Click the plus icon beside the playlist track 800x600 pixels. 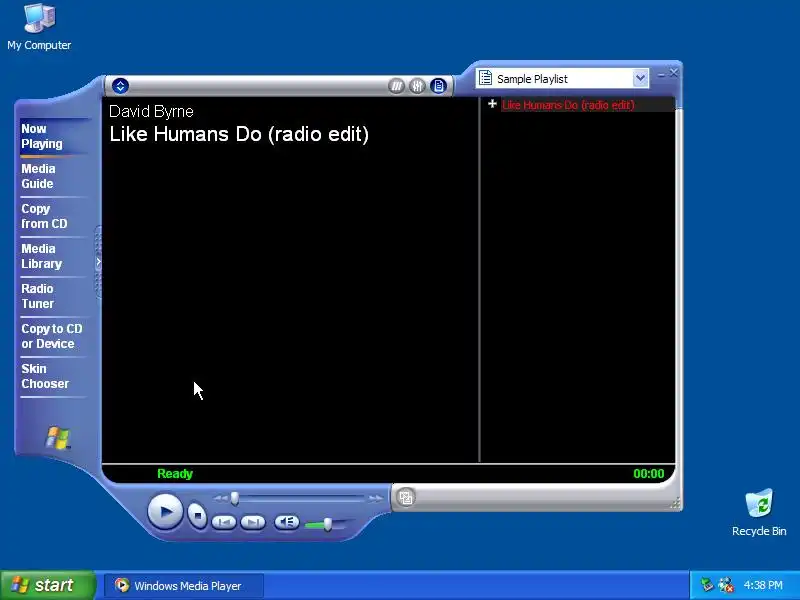pyautogui.click(x=492, y=104)
